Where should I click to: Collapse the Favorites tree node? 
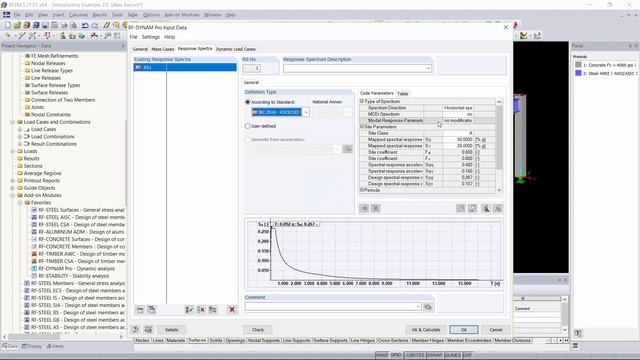tap(20, 203)
